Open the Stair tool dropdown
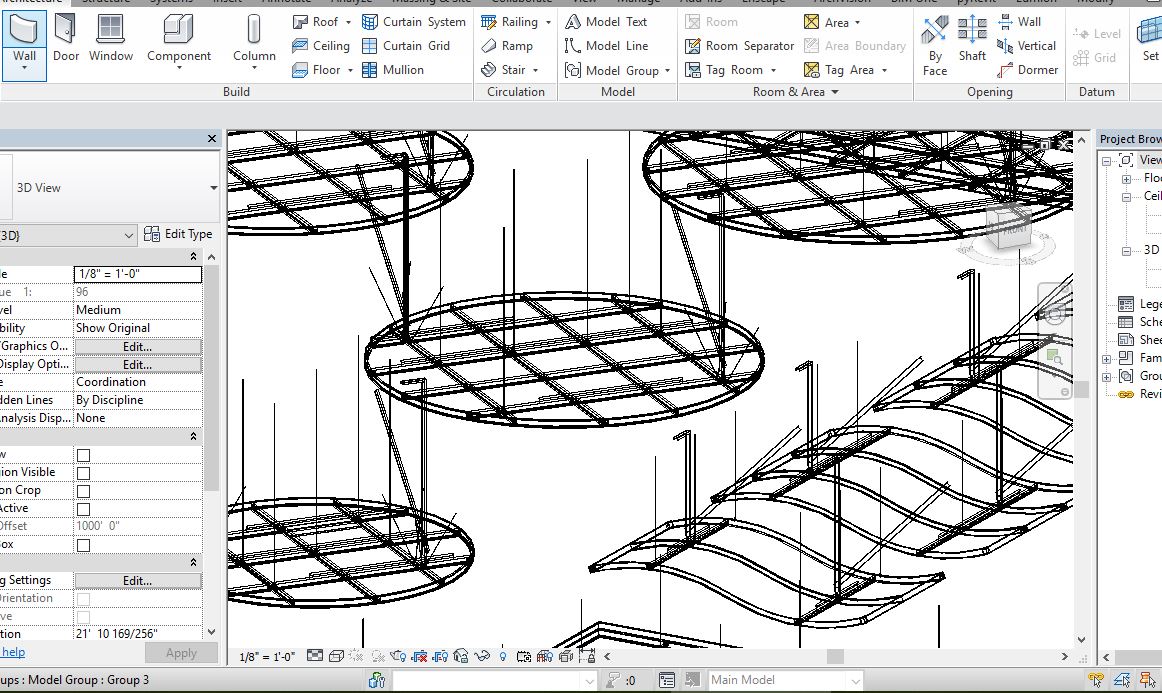This screenshot has height=693, width=1162. click(536, 70)
